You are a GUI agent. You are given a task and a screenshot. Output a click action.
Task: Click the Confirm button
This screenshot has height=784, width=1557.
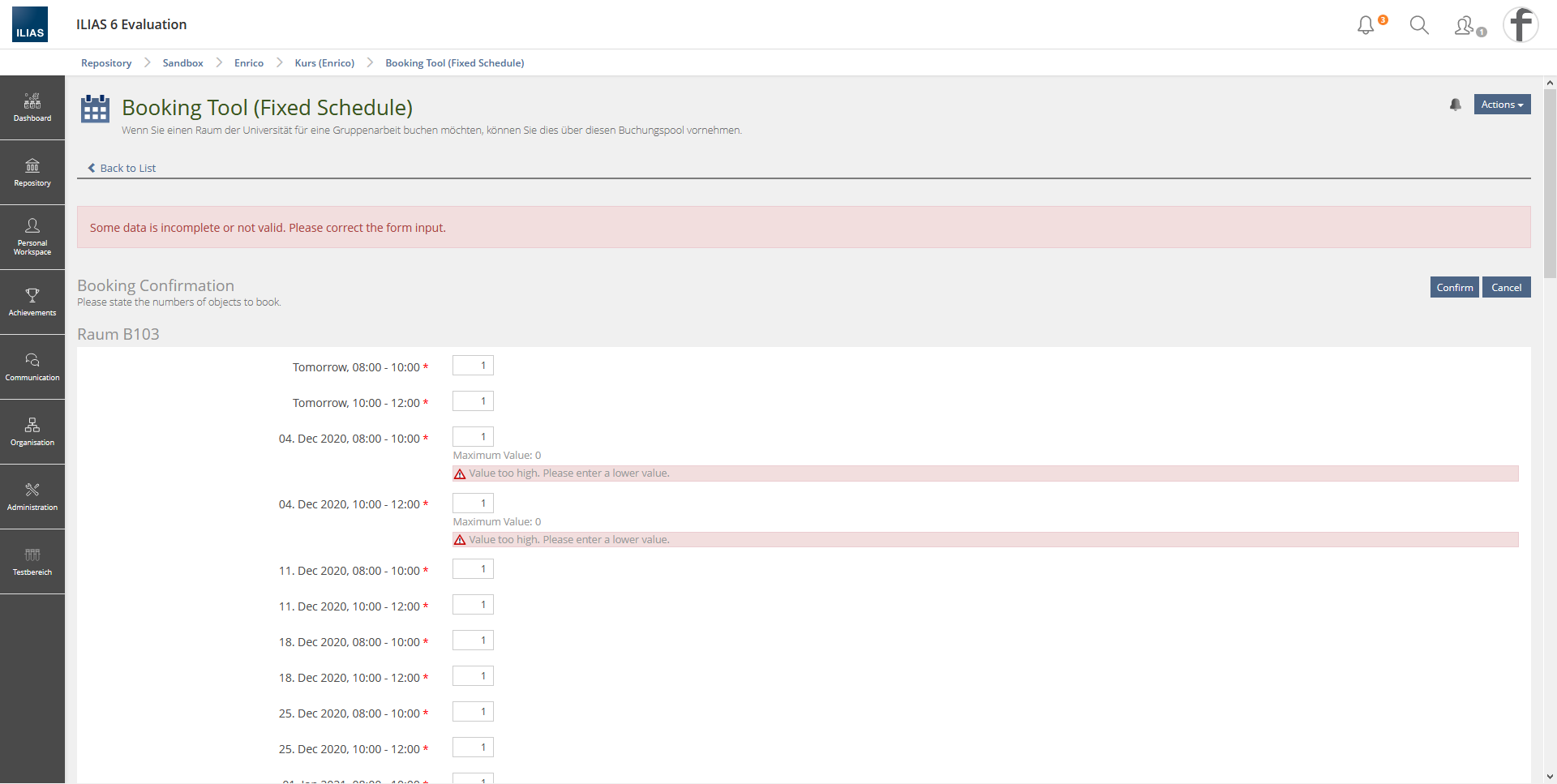pyautogui.click(x=1454, y=288)
